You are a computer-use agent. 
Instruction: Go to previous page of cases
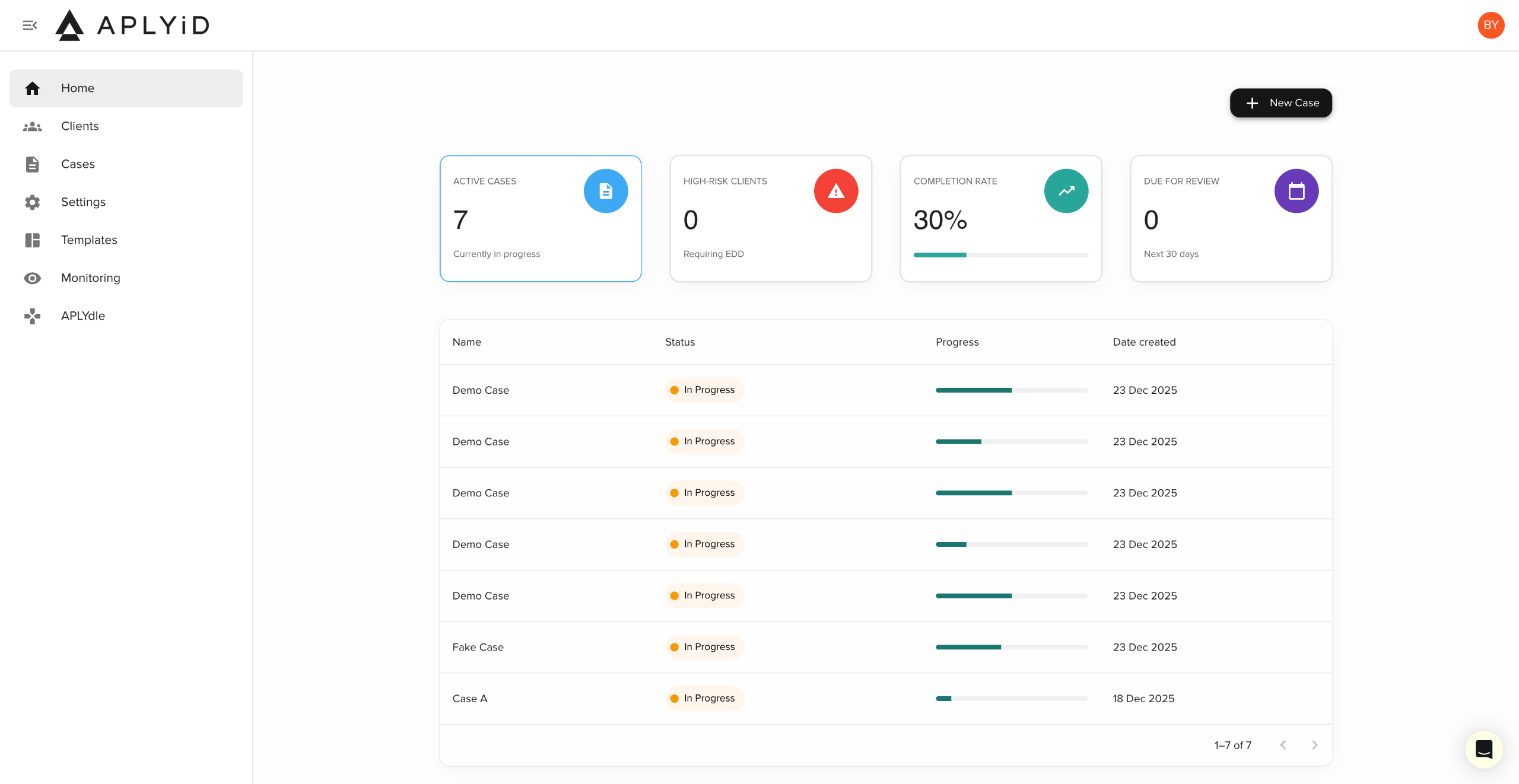pyautogui.click(x=1283, y=745)
